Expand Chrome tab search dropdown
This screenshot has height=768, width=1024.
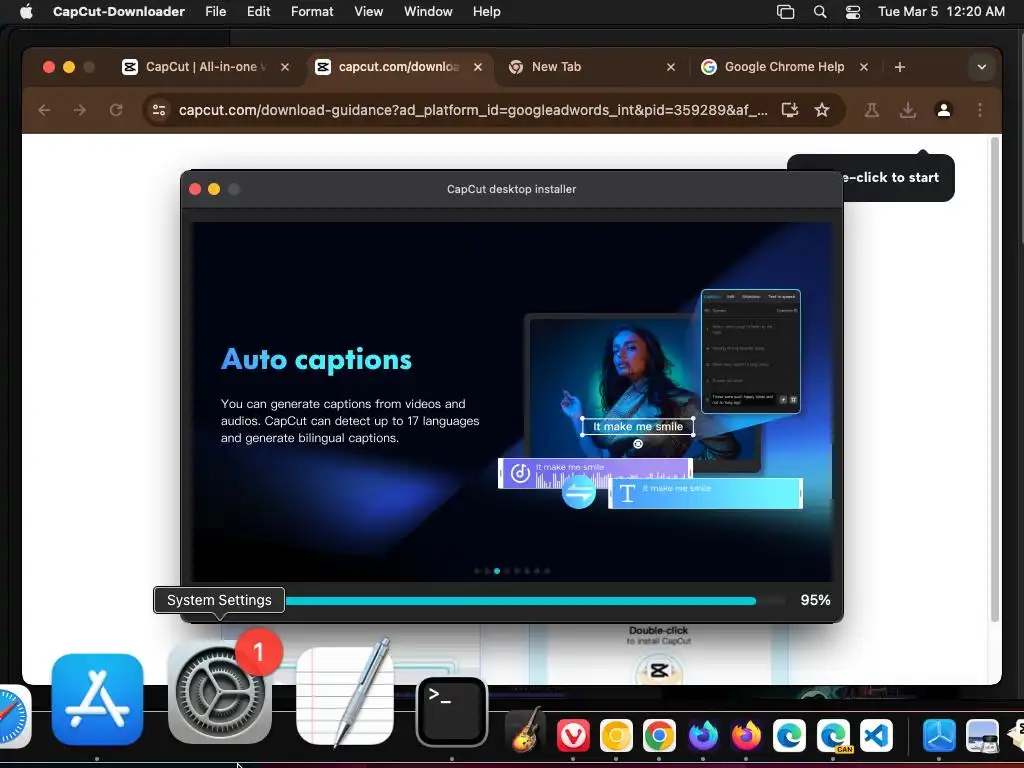tap(982, 67)
